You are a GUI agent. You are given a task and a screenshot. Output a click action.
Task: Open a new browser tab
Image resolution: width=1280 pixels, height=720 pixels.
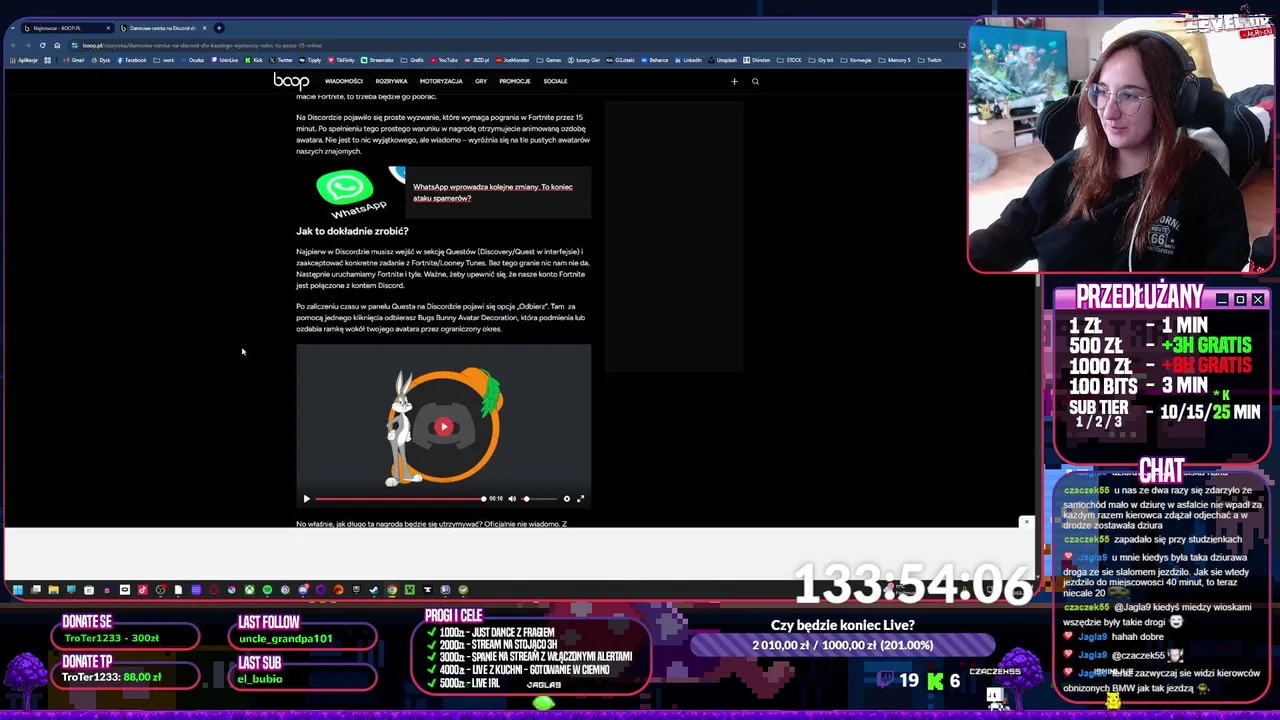[219, 28]
